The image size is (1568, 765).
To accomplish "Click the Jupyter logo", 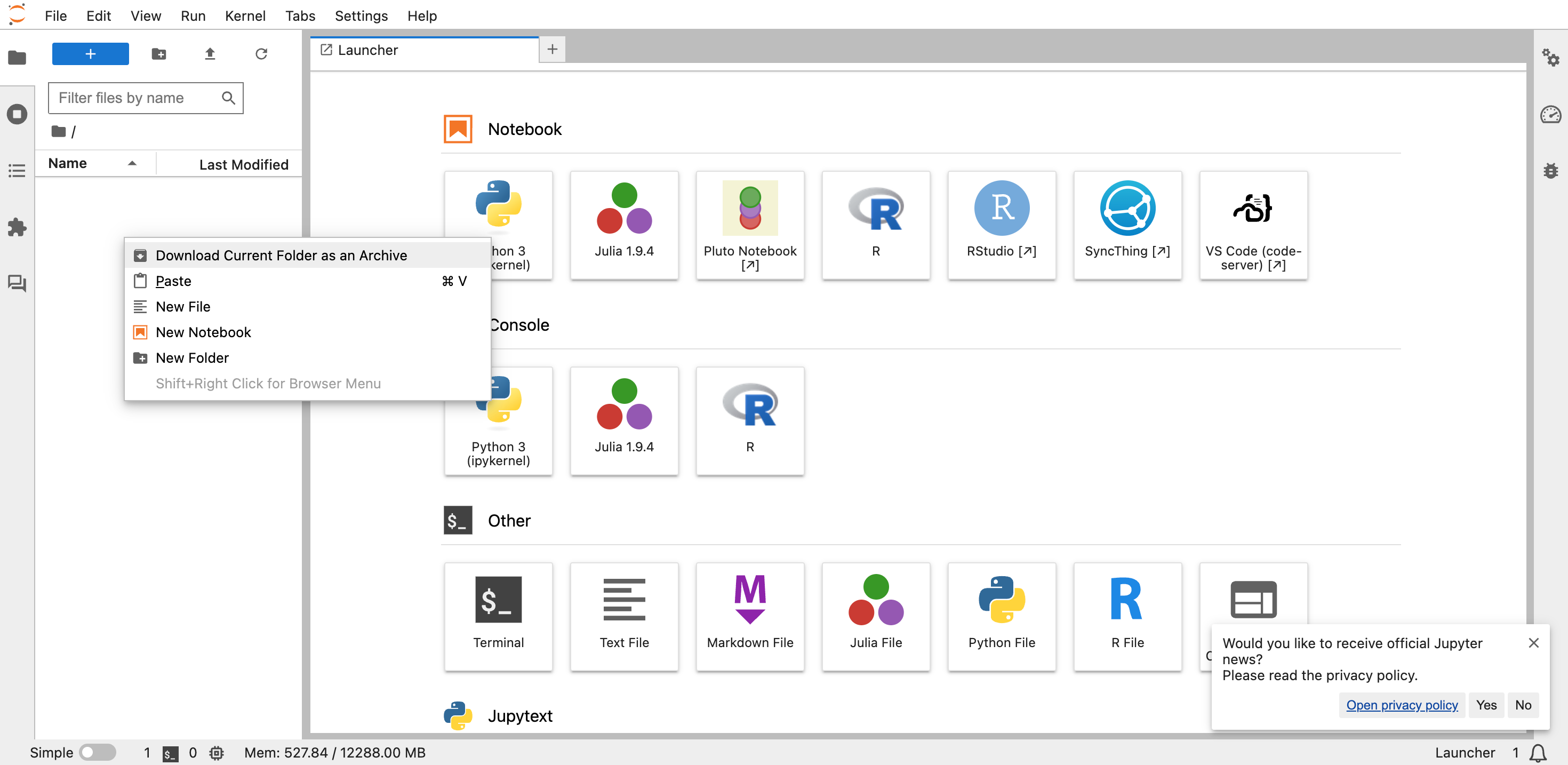I will 18,14.
